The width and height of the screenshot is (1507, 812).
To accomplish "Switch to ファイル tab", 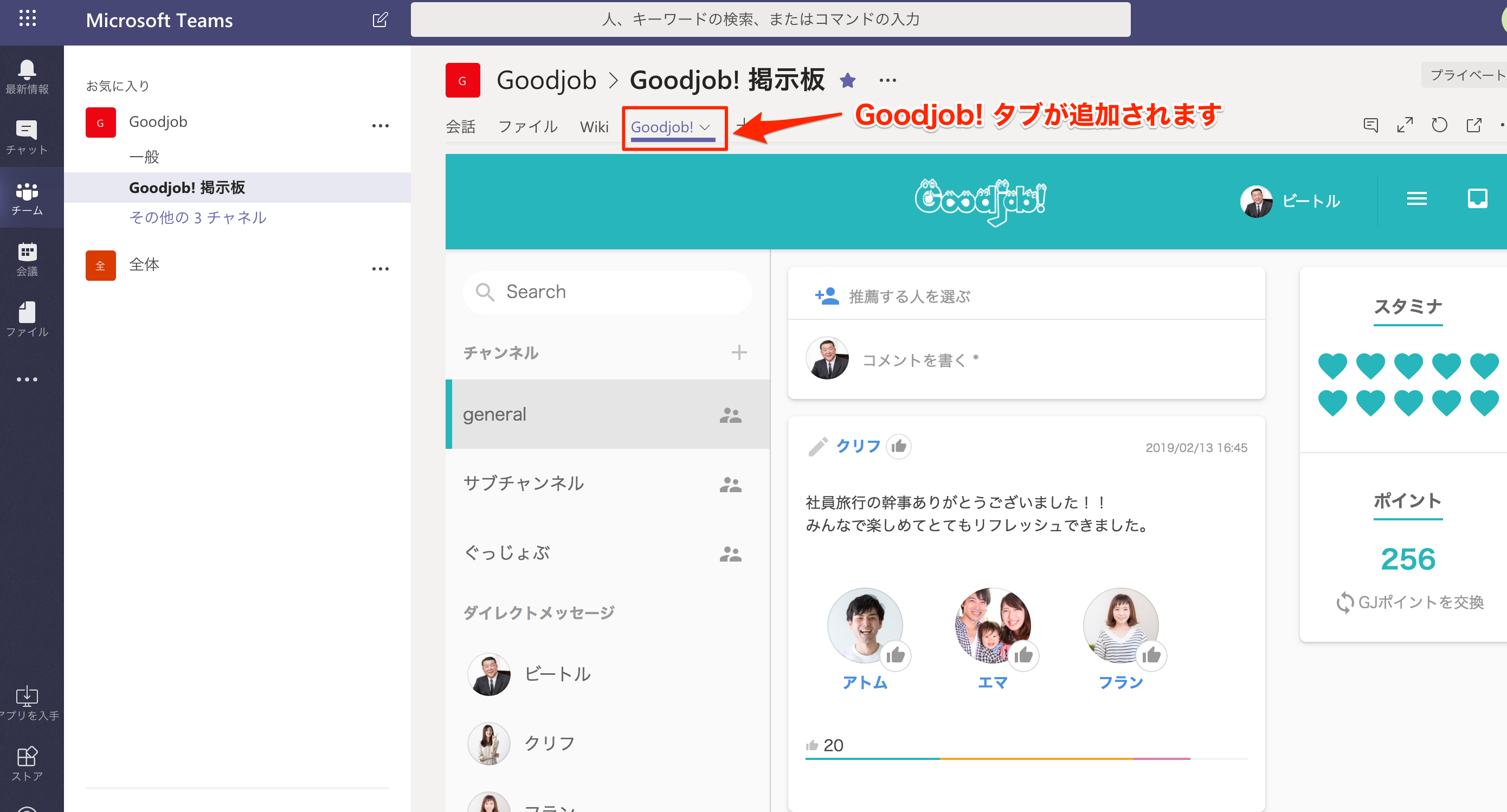I will coord(527,126).
